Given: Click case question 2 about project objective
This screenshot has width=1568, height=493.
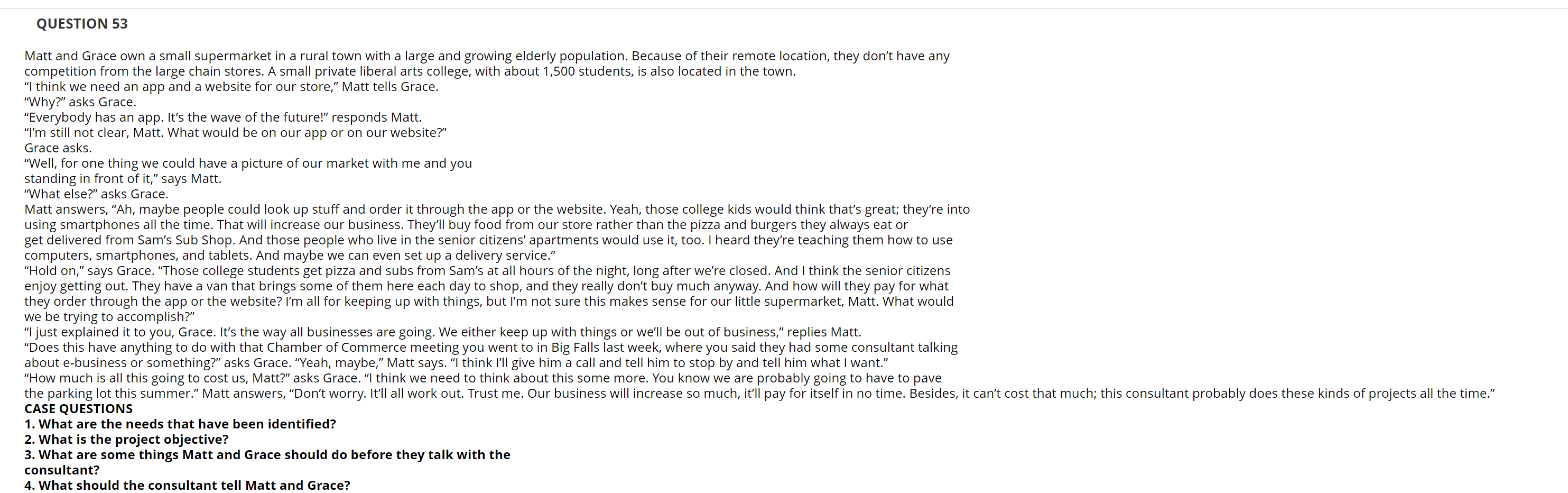Looking at the screenshot, I should (x=127, y=440).
